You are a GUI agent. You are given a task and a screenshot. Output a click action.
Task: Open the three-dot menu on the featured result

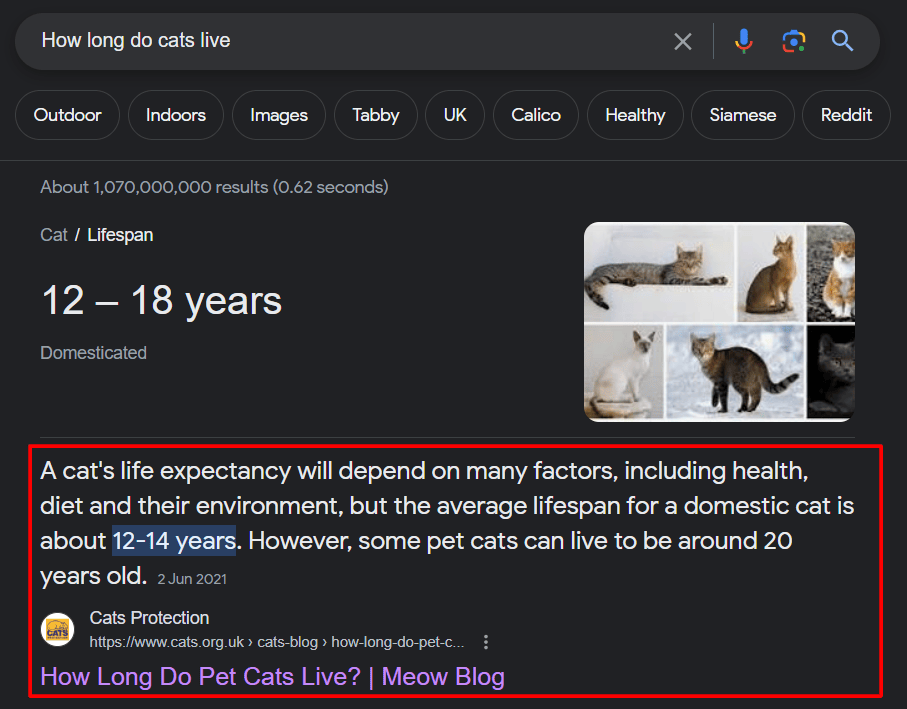coord(486,642)
